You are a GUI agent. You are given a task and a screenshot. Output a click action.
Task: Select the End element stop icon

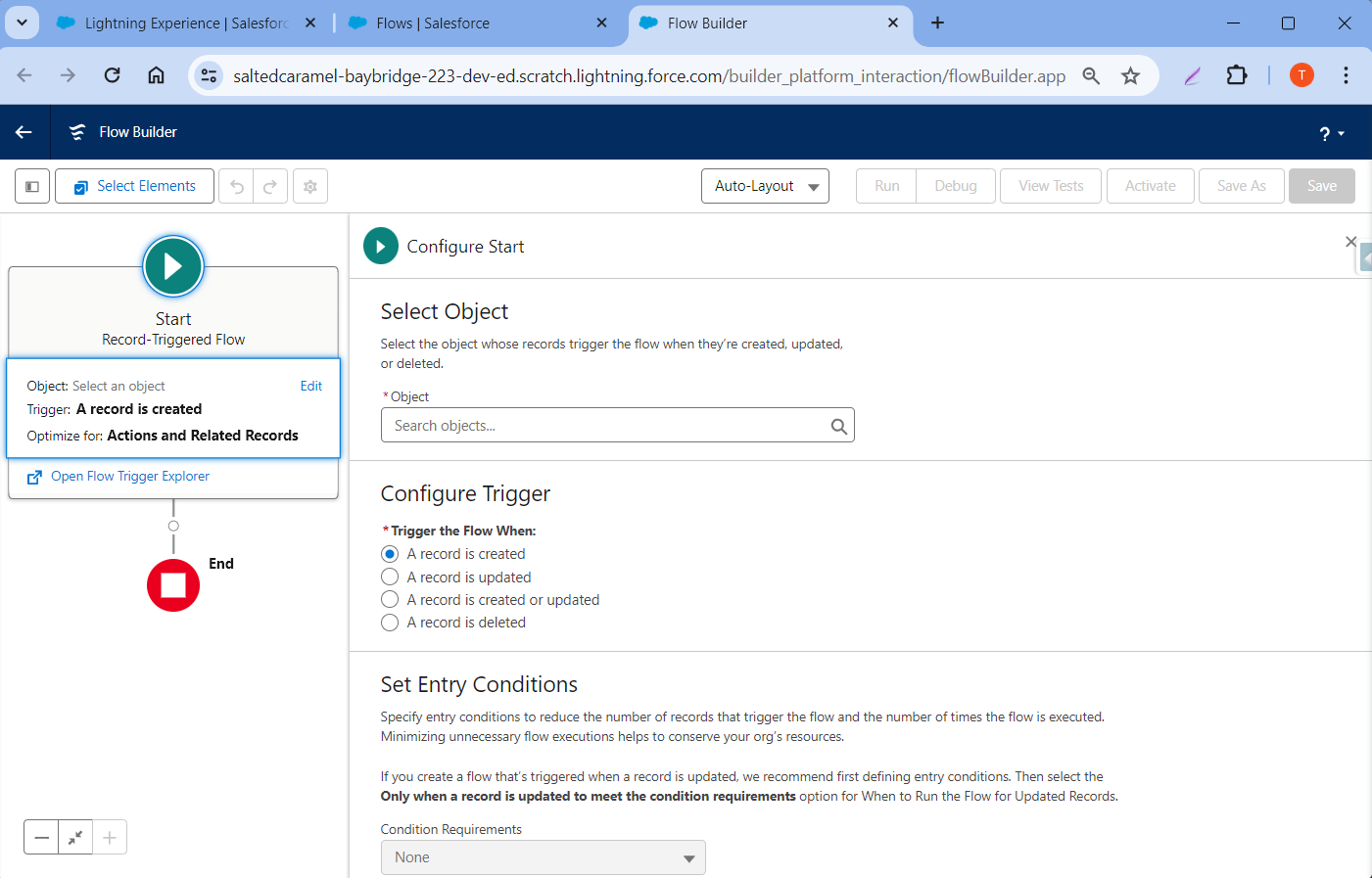tap(173, 585)
